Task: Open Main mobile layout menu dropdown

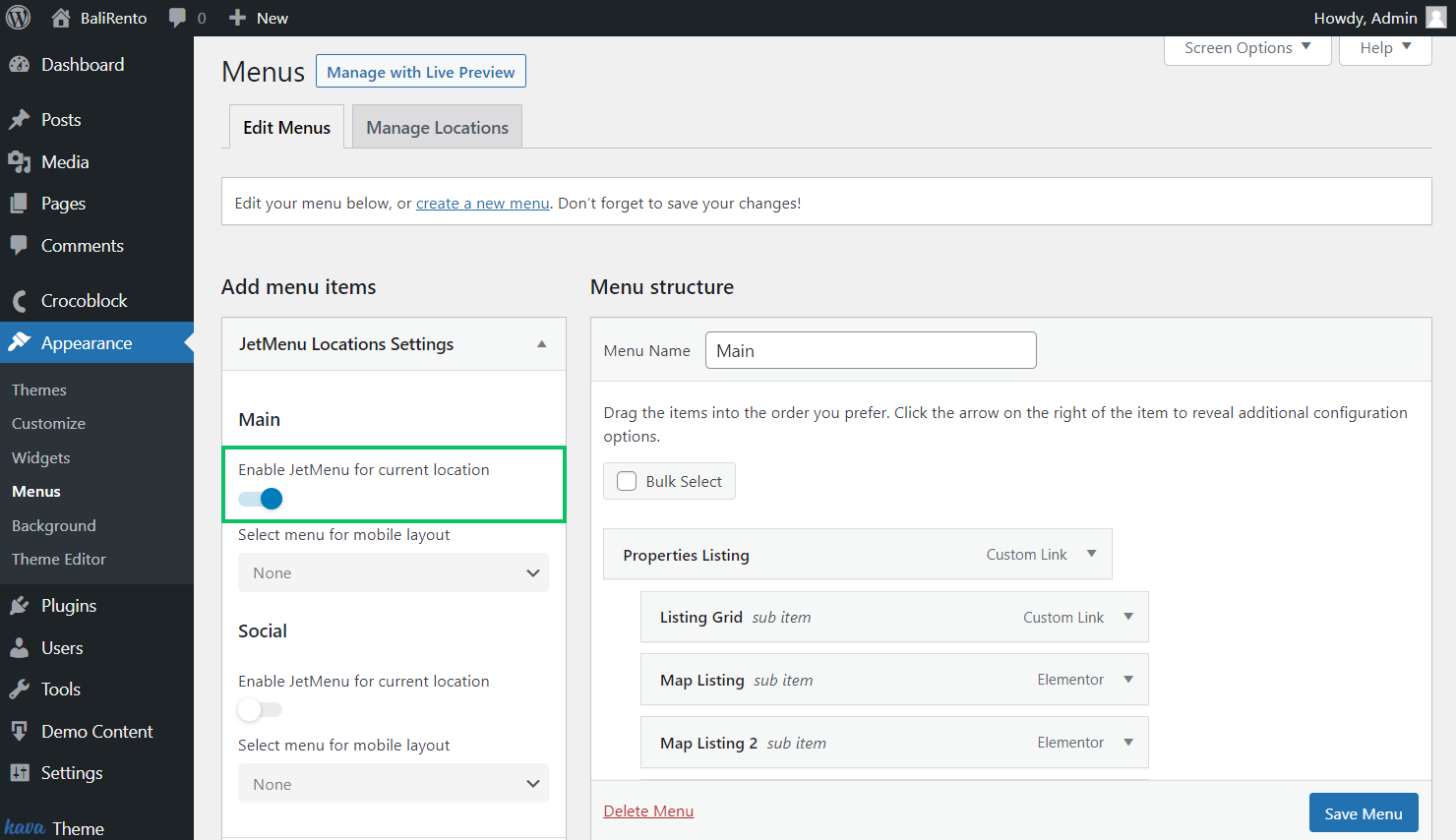Action: 394,572
